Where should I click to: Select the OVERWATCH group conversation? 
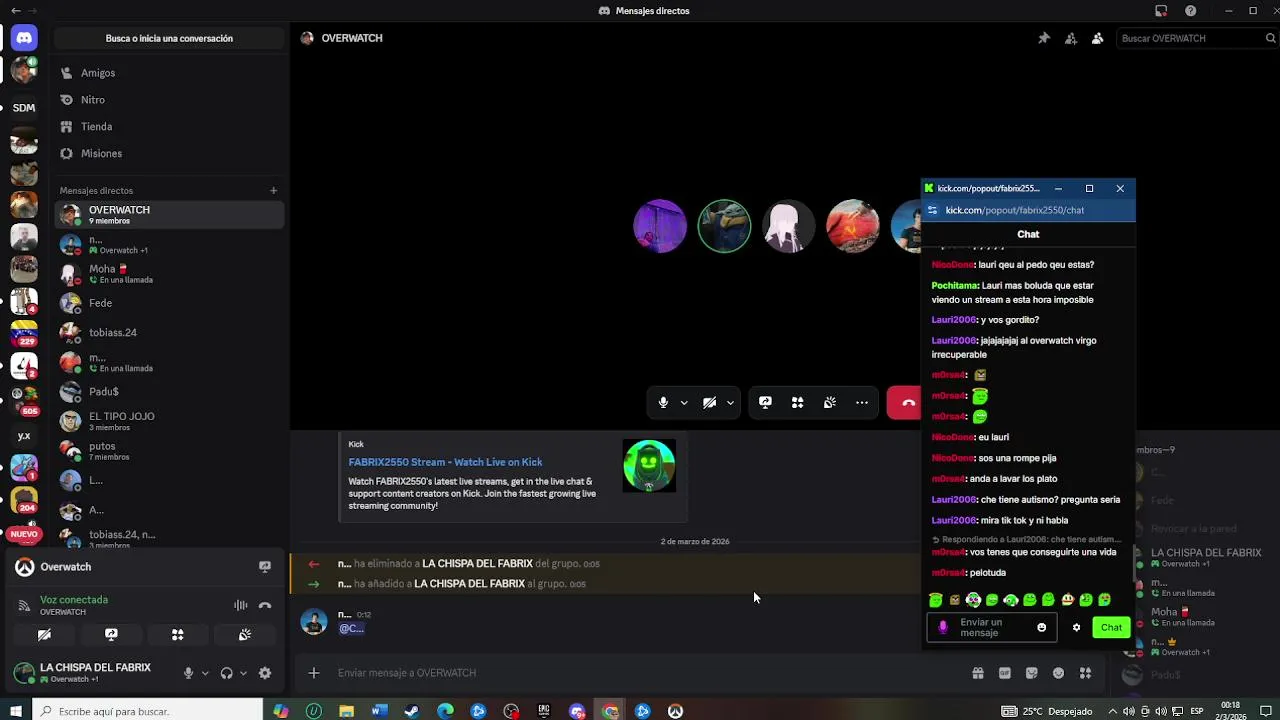click(x=169, y=214)
